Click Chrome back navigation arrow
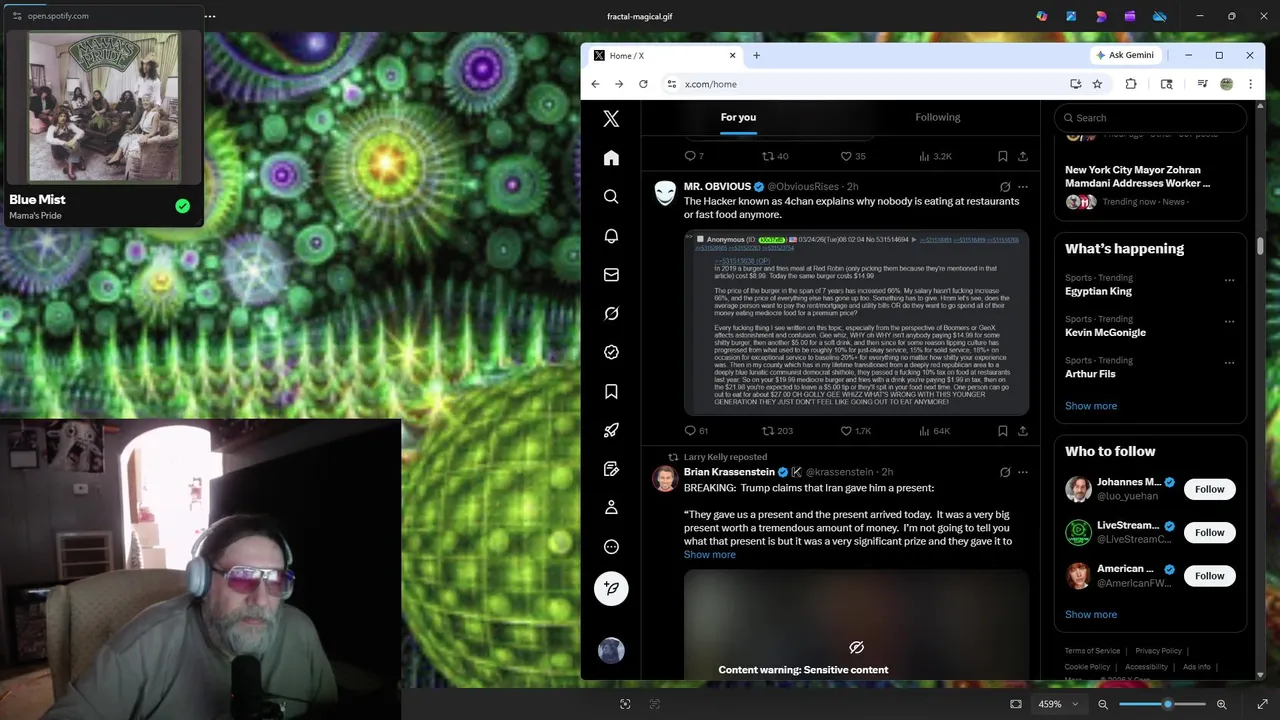The width and height of the screenshot is (1280, 720). [x=595, y=84]
